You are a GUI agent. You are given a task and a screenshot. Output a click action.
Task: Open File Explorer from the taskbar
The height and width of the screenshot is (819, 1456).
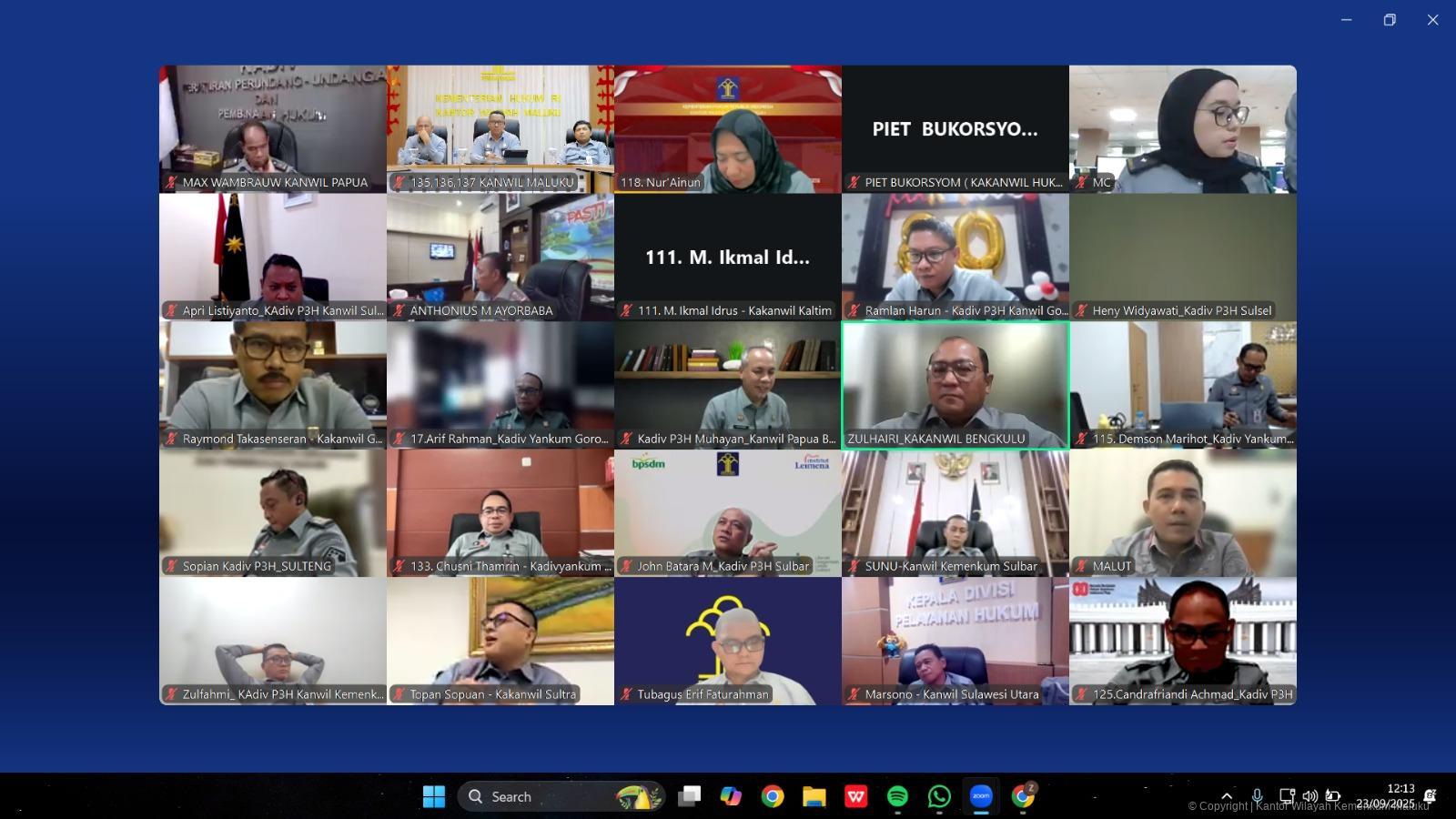coord(814,796)
